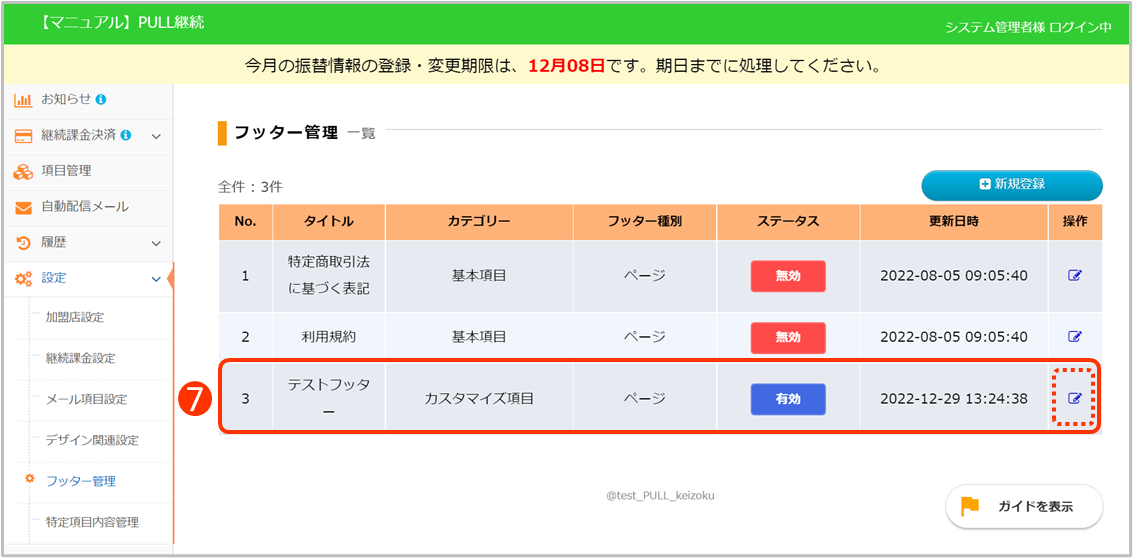Open デザイン関連設定 in the sidebar

92,440
